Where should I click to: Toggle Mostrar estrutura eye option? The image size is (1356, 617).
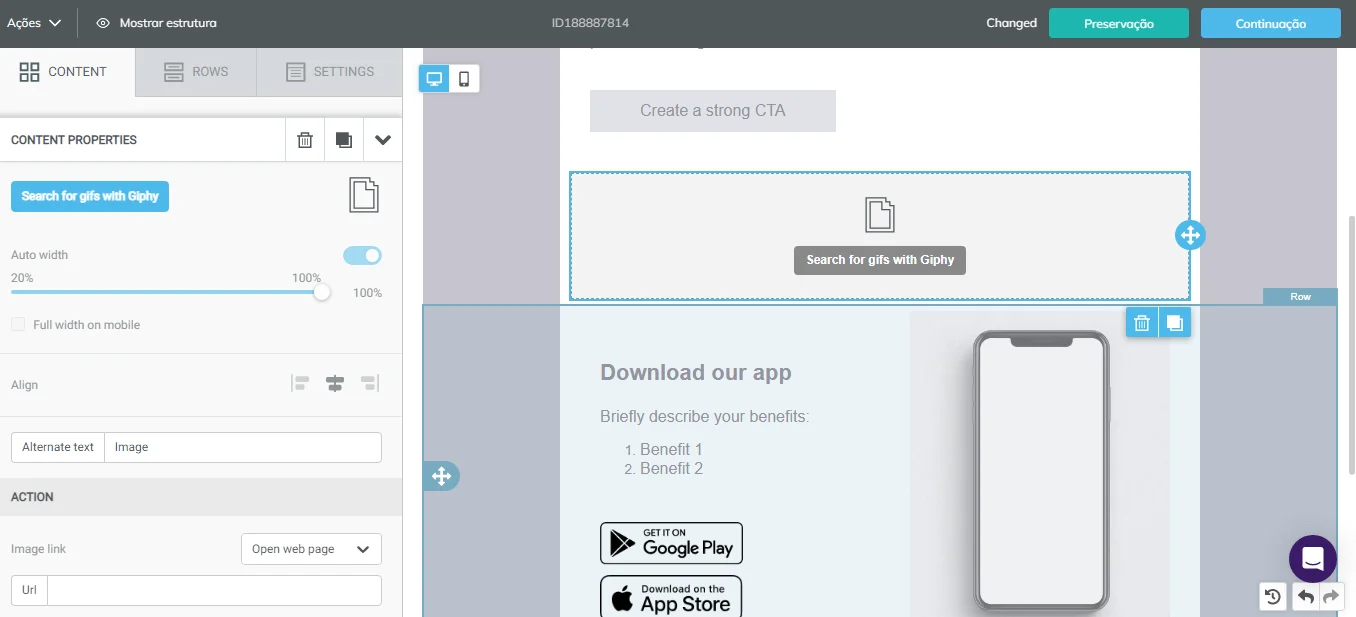[x=156, y=23]
